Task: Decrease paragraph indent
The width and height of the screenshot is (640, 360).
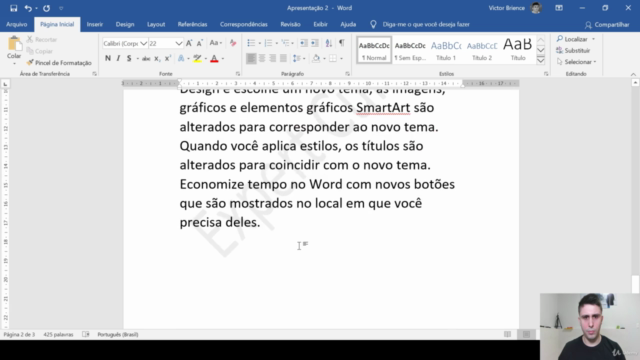Action: pos(304,43)
